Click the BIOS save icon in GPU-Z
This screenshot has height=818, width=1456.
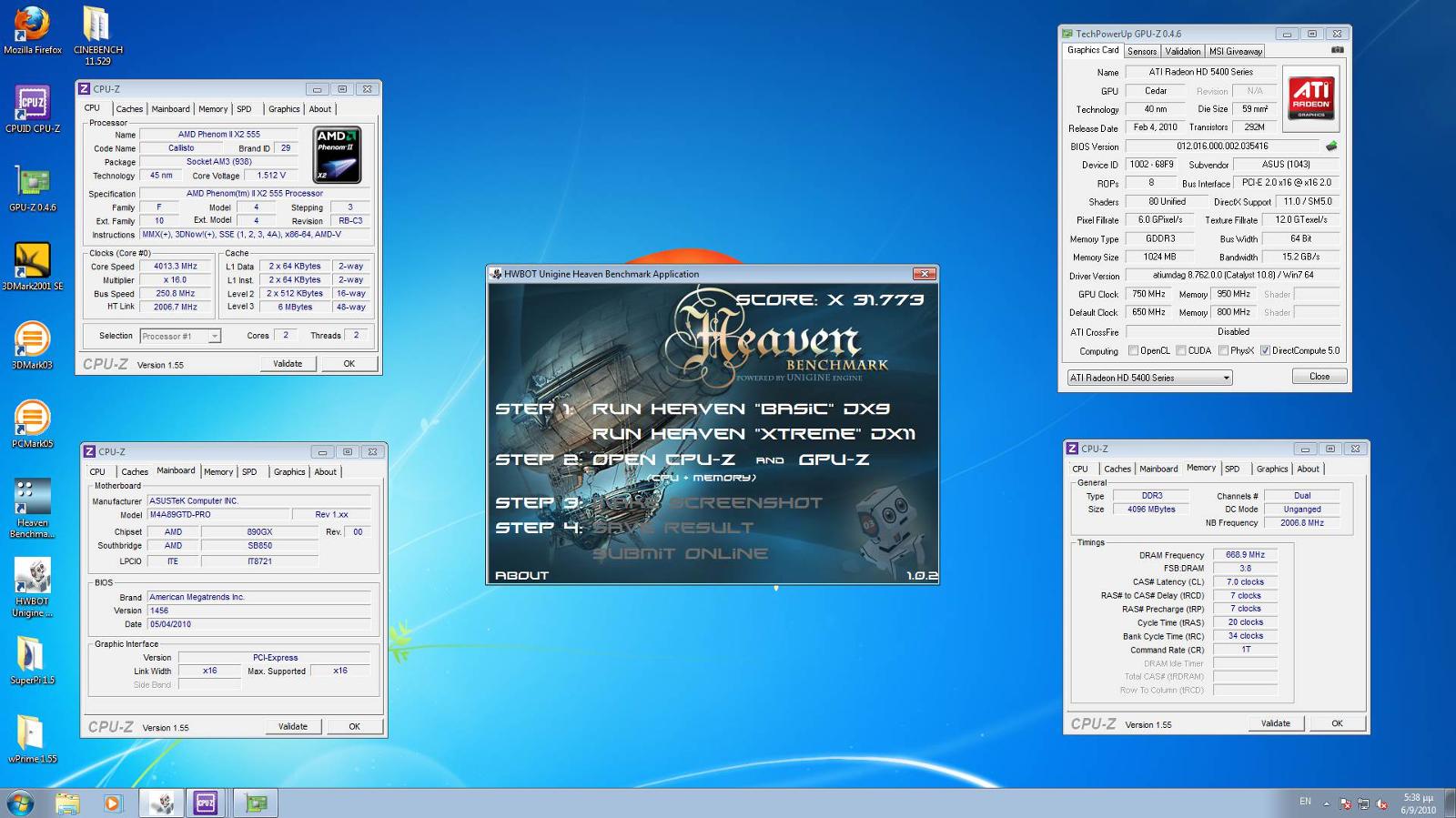(1331, 146)
